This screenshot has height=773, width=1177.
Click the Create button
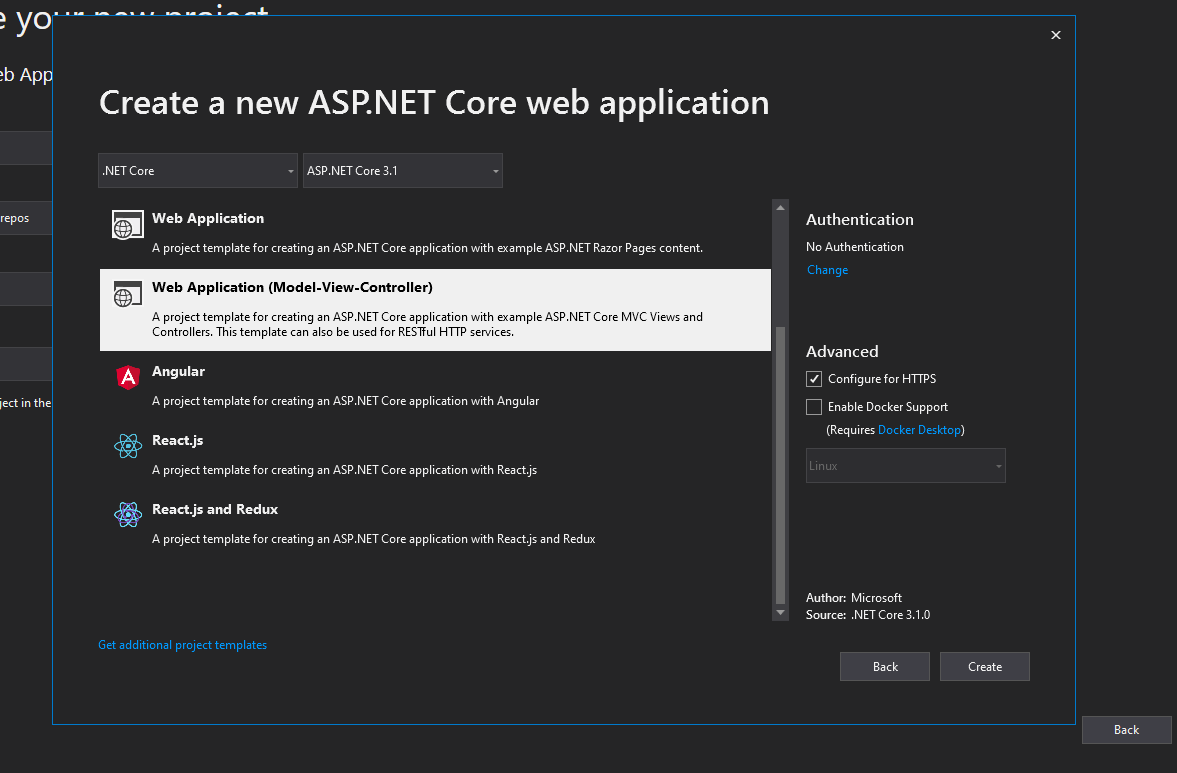point(984,666)
